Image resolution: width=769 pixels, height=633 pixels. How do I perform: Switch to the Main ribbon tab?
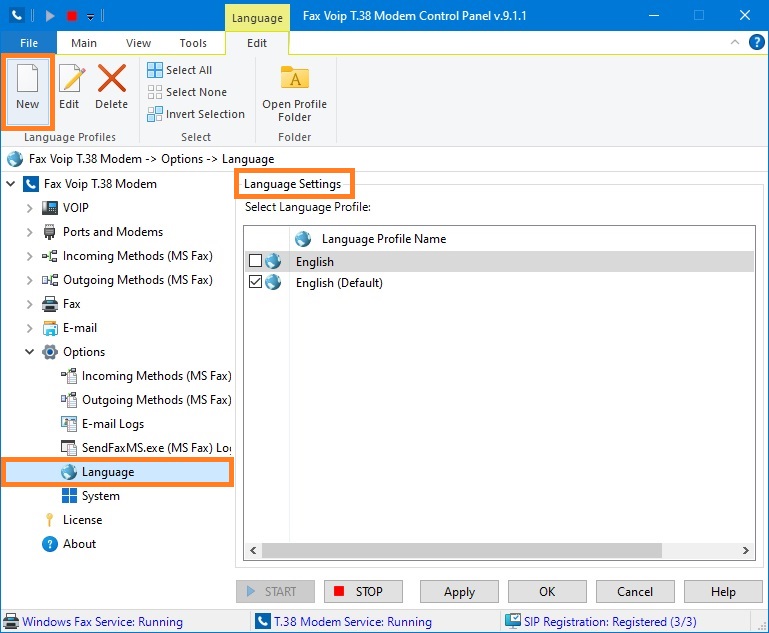tap(84, 43)
